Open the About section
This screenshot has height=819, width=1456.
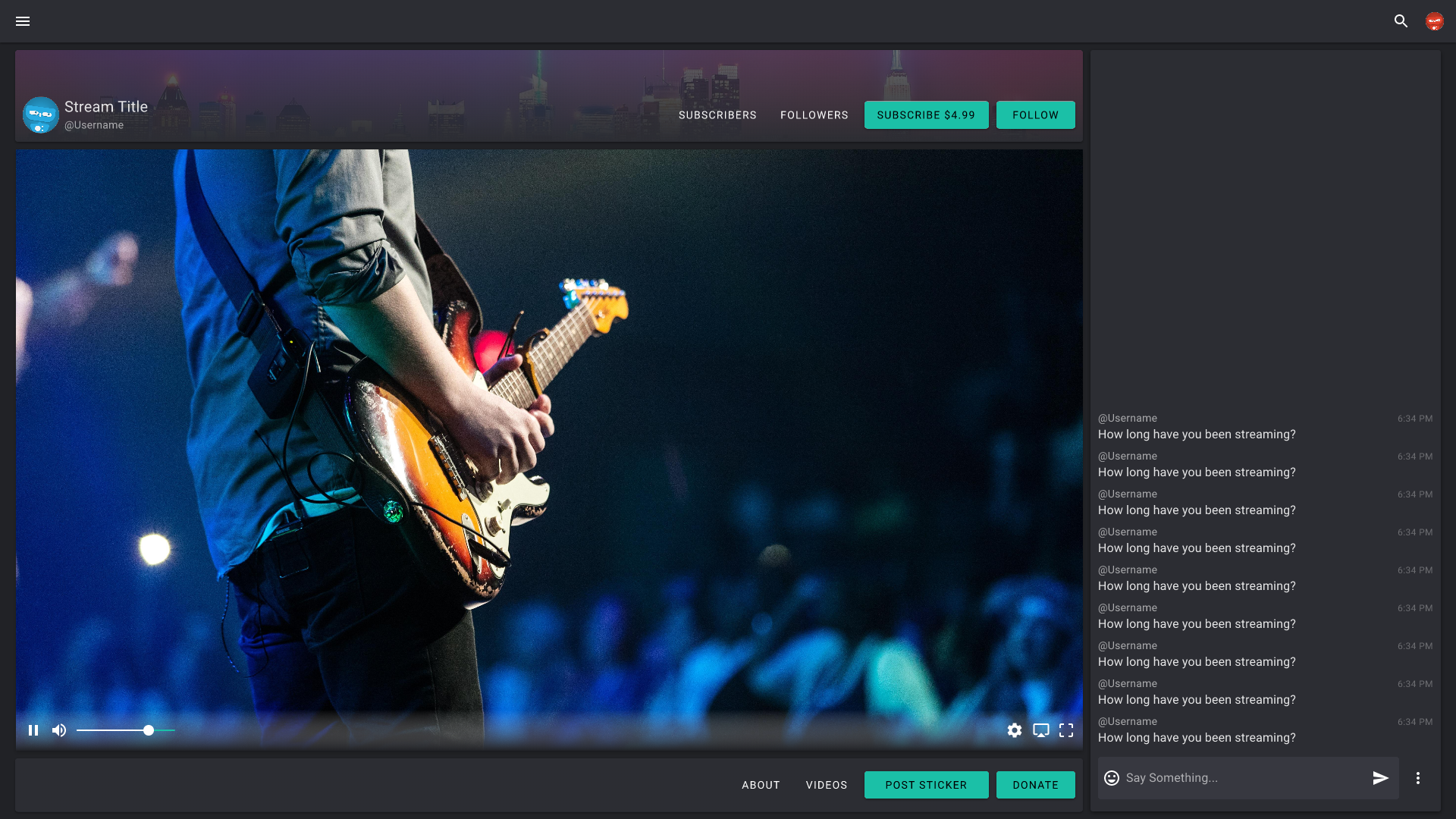761,785
